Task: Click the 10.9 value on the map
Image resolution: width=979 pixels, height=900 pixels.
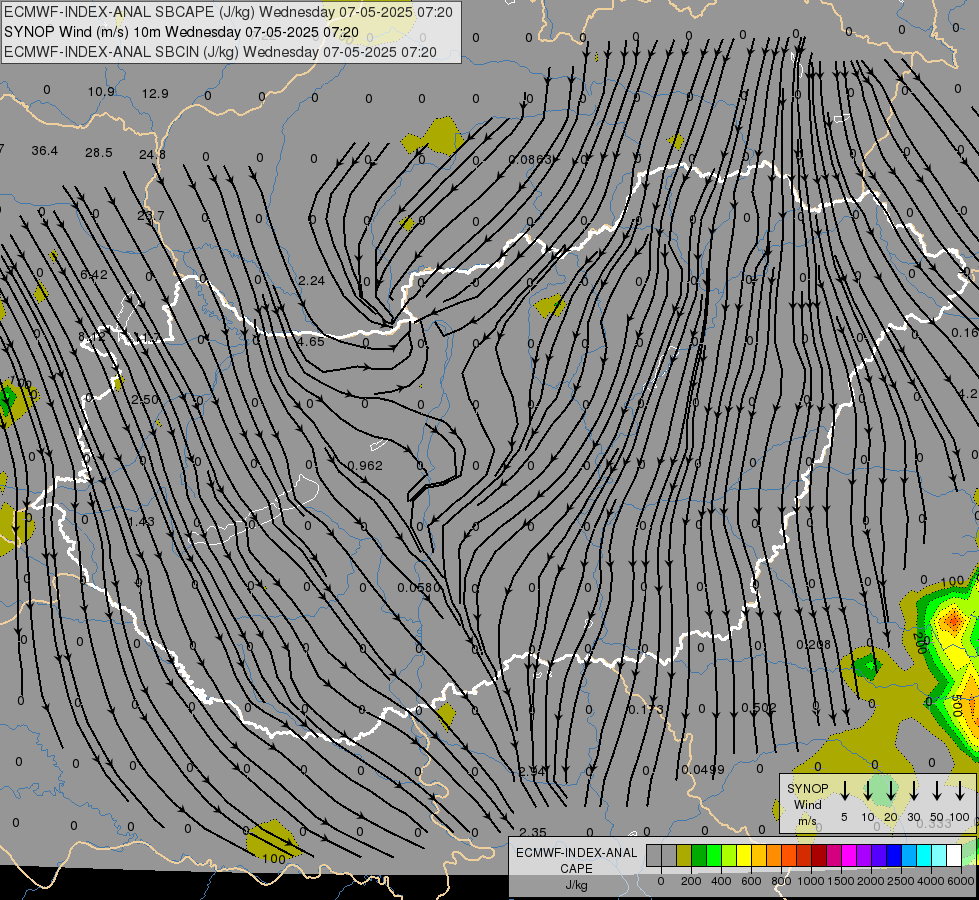Action: click(101, 92)
